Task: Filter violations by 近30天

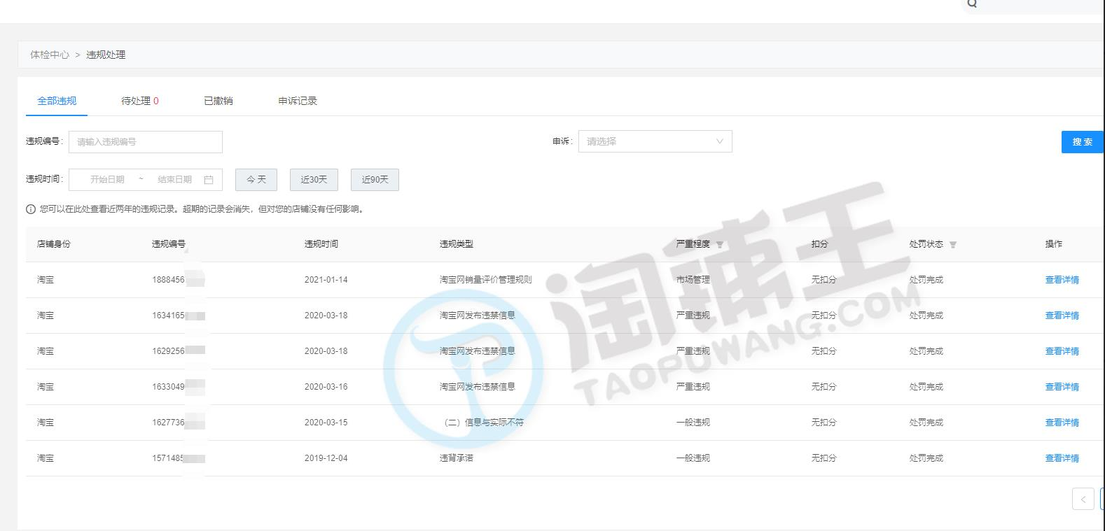Action: tap(314, 180)
